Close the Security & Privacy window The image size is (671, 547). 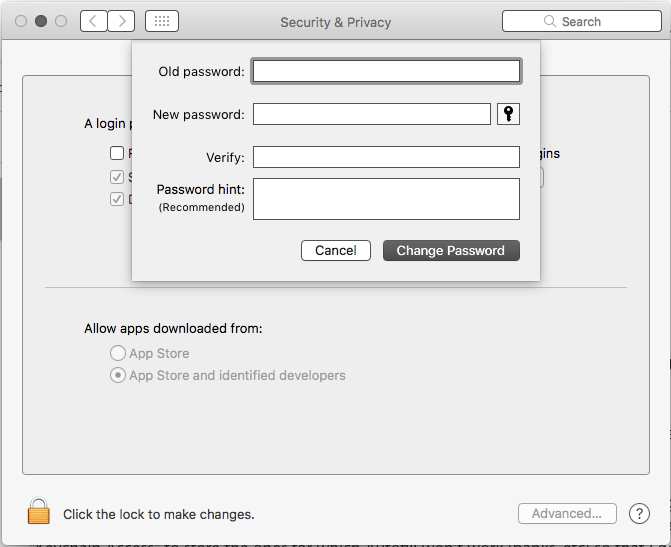click(20, 21)
